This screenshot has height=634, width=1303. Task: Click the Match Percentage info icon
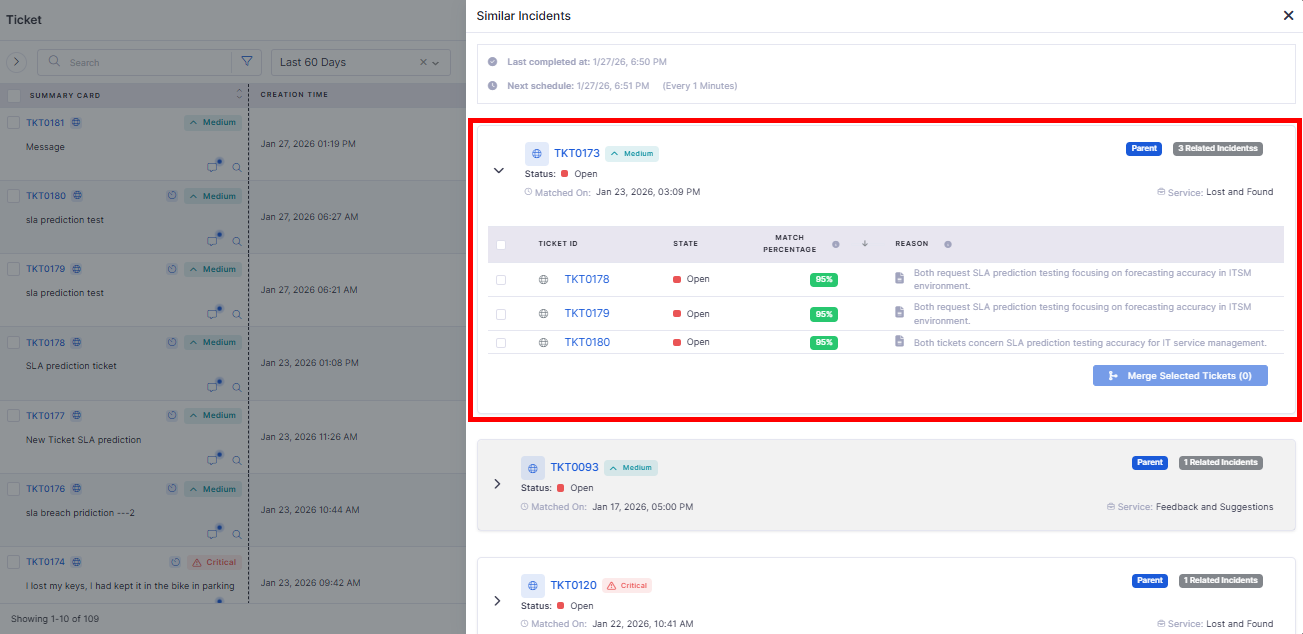coord(836,244)
